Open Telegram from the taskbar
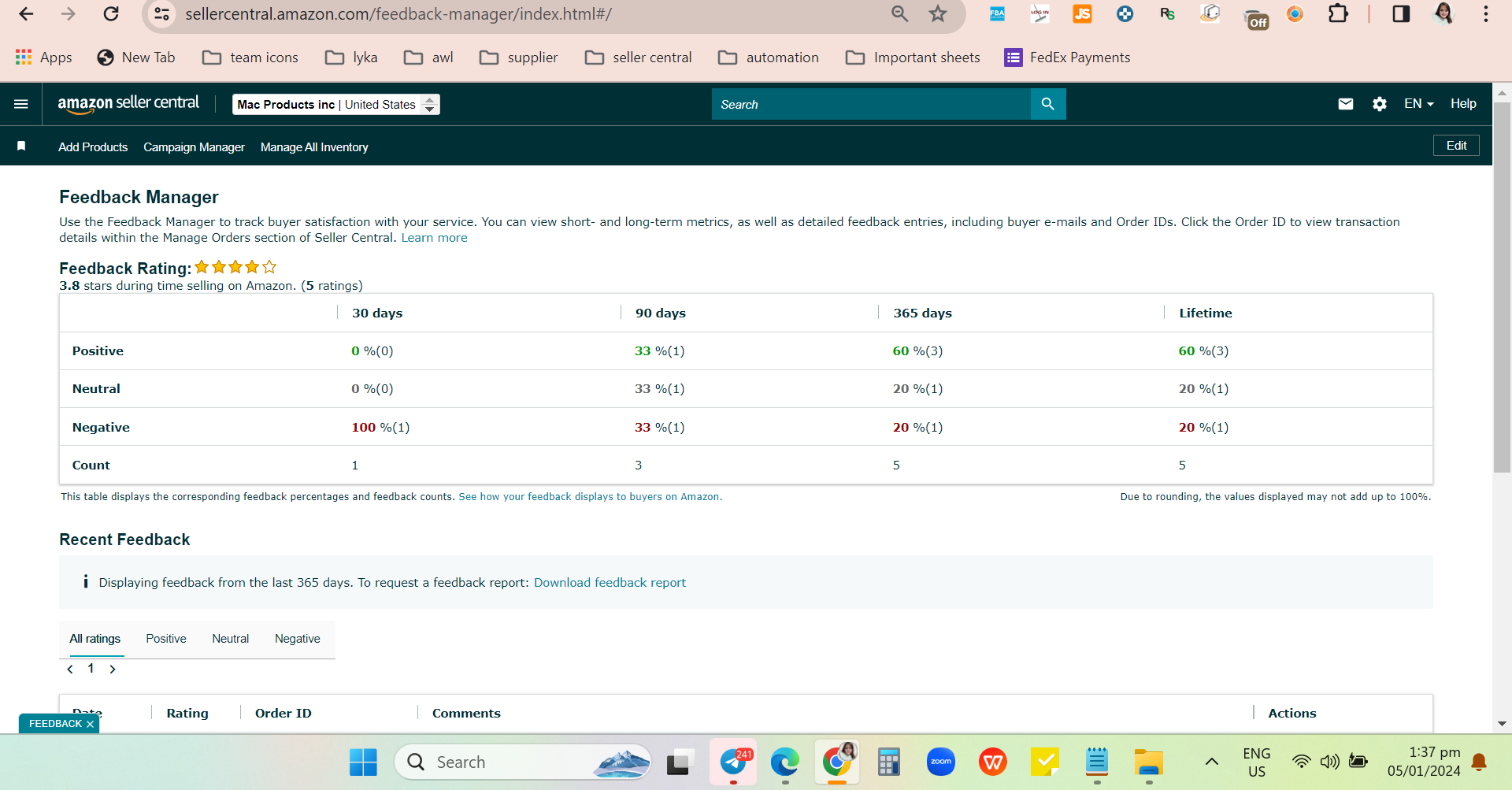 pyautogui.click(x=734, y=762)
